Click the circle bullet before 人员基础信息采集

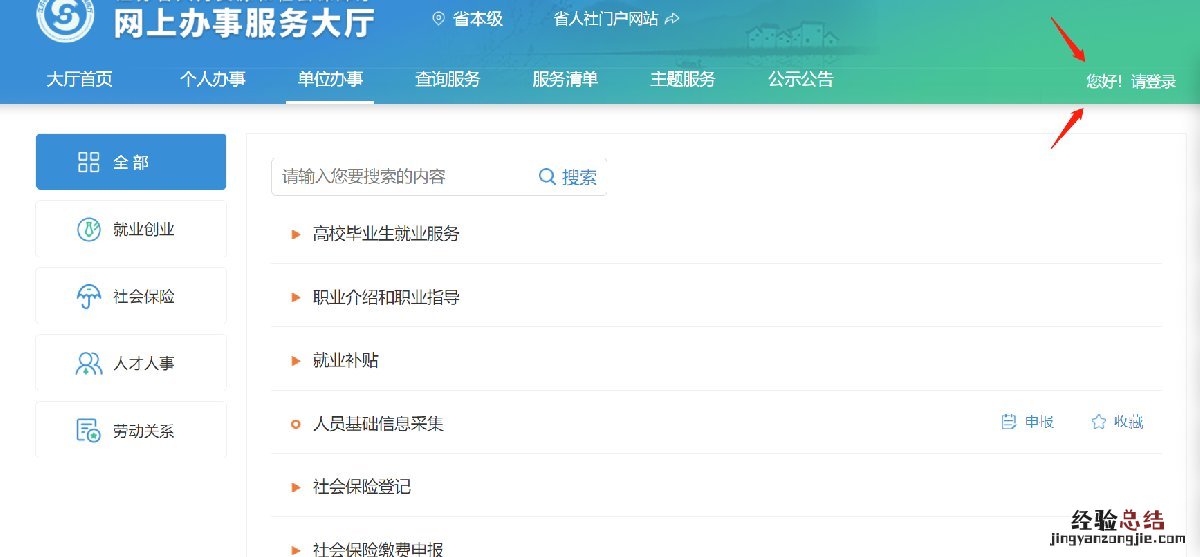pyautogui.click(x=295, y=424)
